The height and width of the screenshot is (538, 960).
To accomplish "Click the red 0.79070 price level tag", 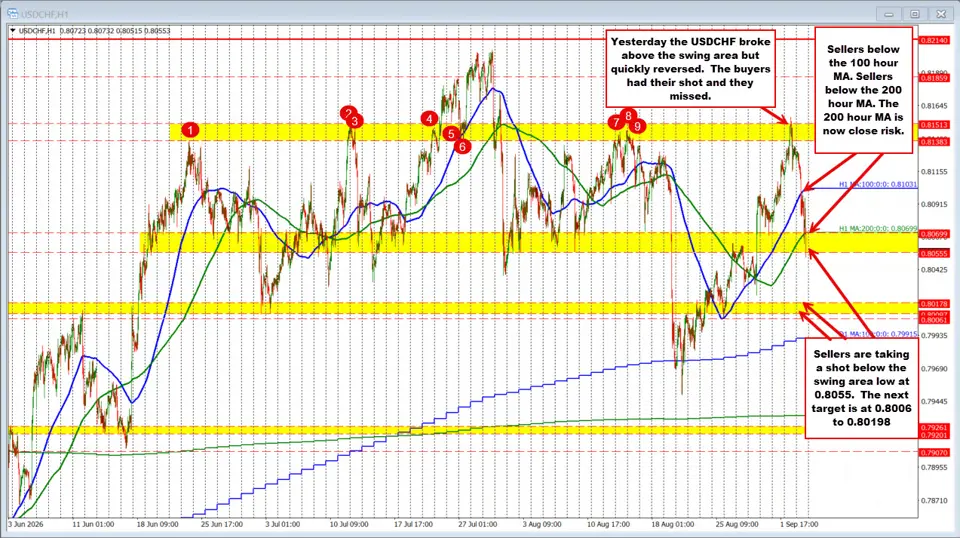I will click(x=934, y=453).
